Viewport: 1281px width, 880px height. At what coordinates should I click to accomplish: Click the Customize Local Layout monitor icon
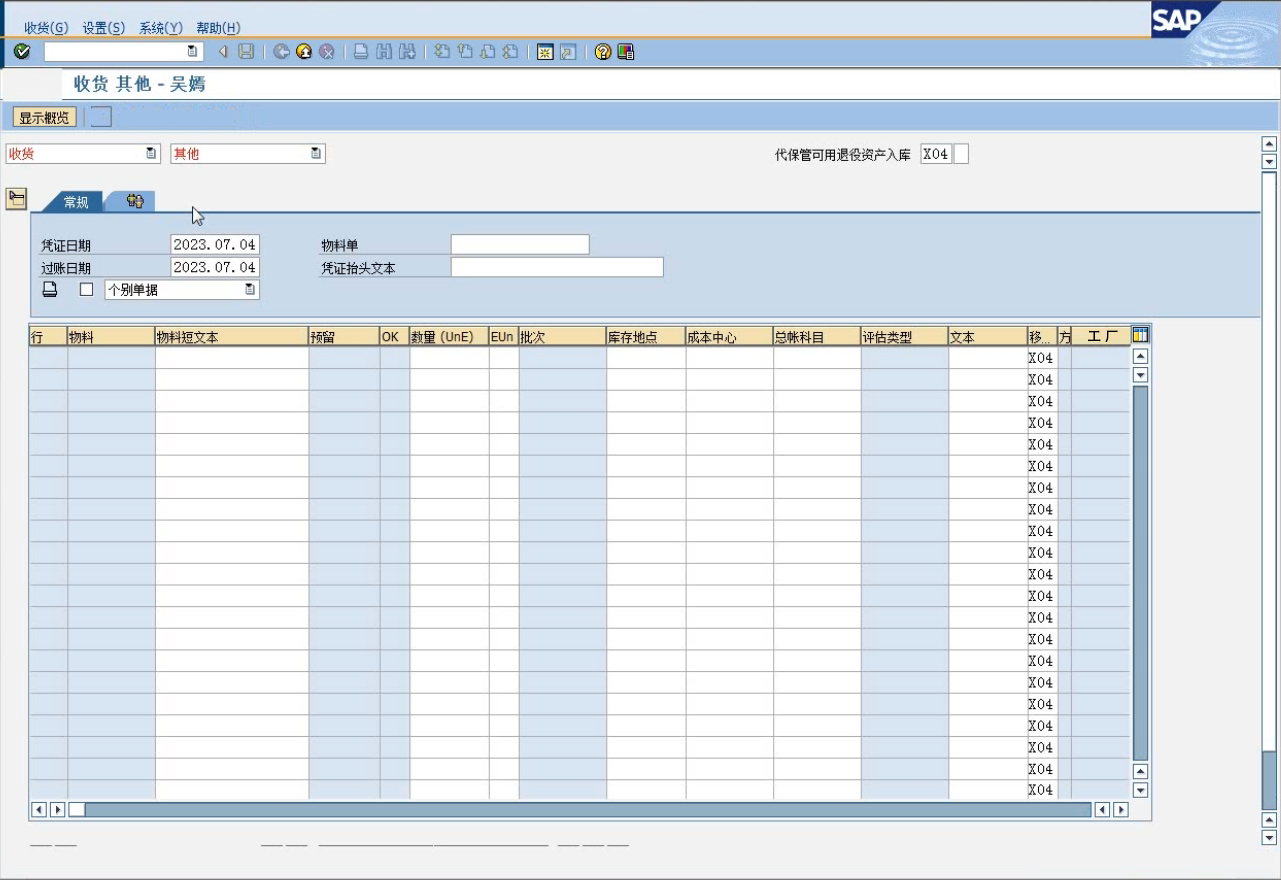click(626, 52)
